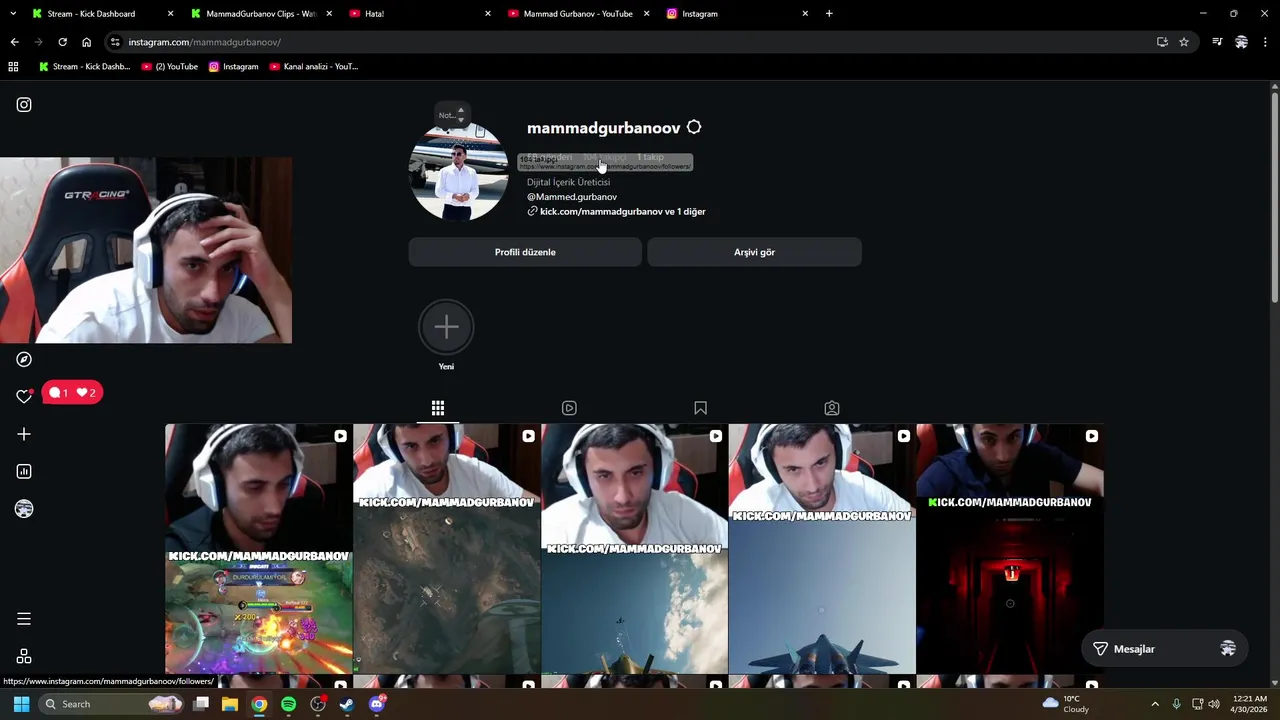This screenshot has width=1280, height=720.
Task: Open the 1 takip following count
Action: 650,158
